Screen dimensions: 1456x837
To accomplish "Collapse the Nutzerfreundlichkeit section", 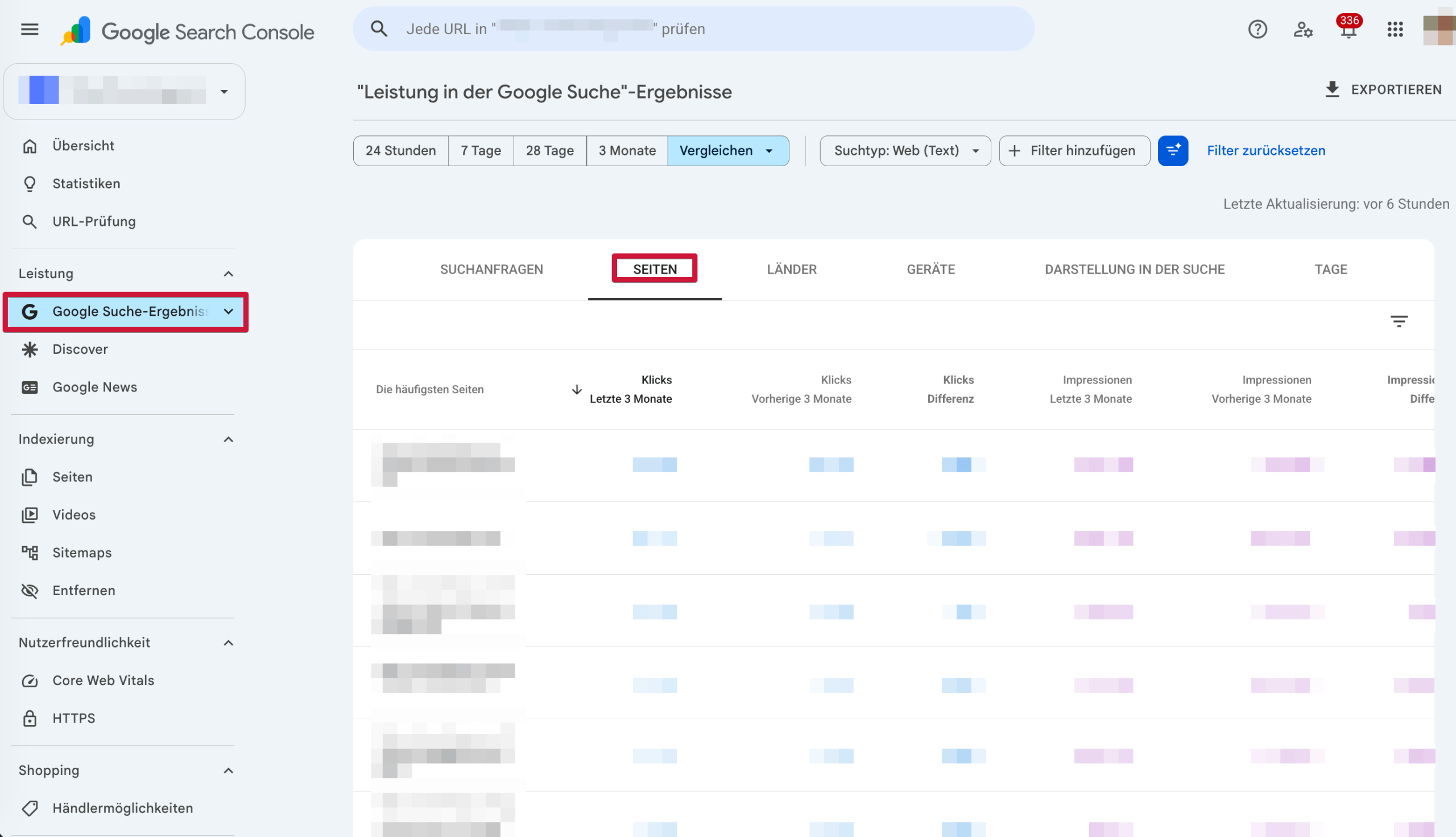I will [x=228, y=643].
